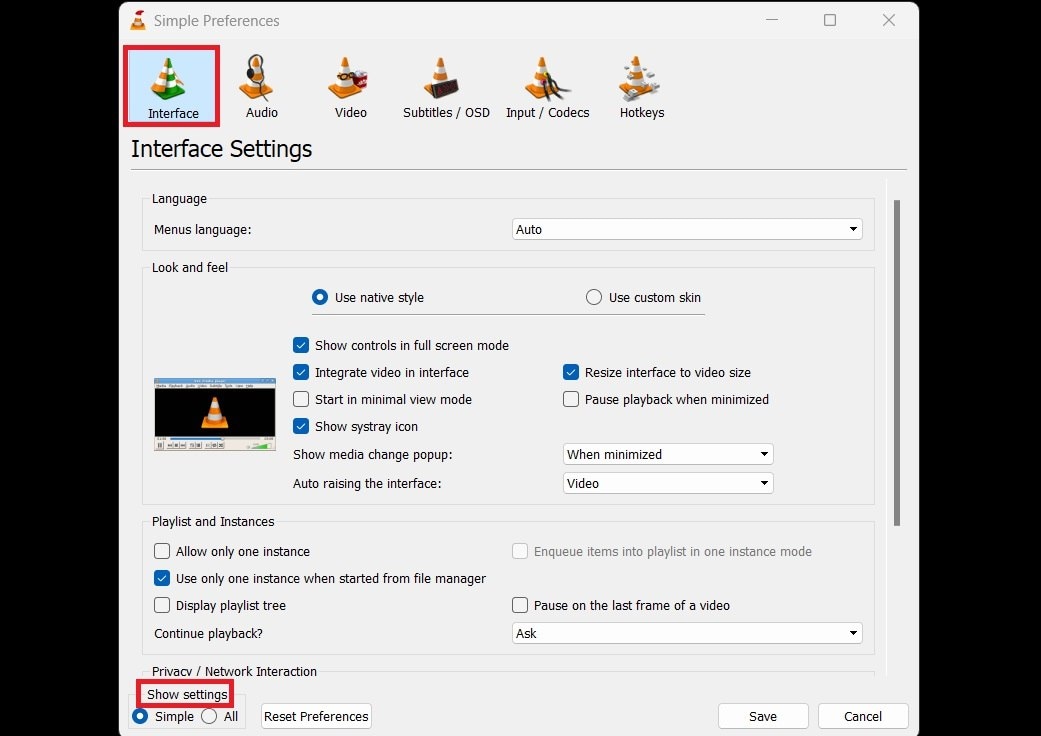This screenshot has height=736, width=1041.
Task: Click the Simple Preferences window title
Action: coord(216,21)
